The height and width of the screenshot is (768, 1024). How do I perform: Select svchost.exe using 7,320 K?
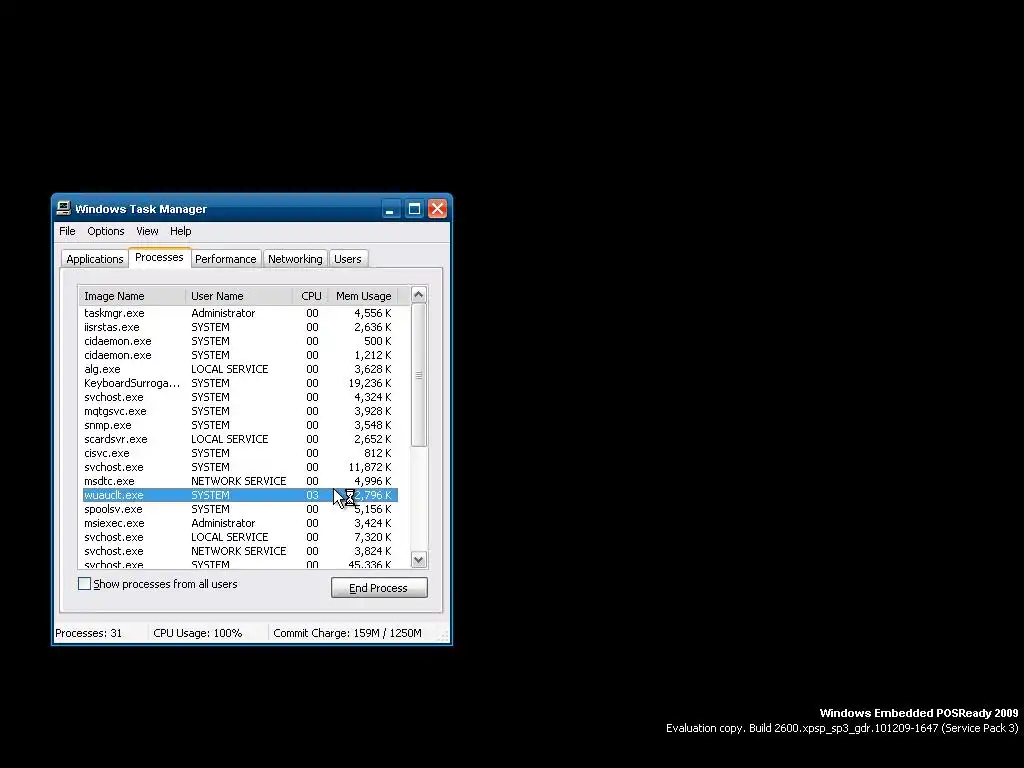coord(240,537)
